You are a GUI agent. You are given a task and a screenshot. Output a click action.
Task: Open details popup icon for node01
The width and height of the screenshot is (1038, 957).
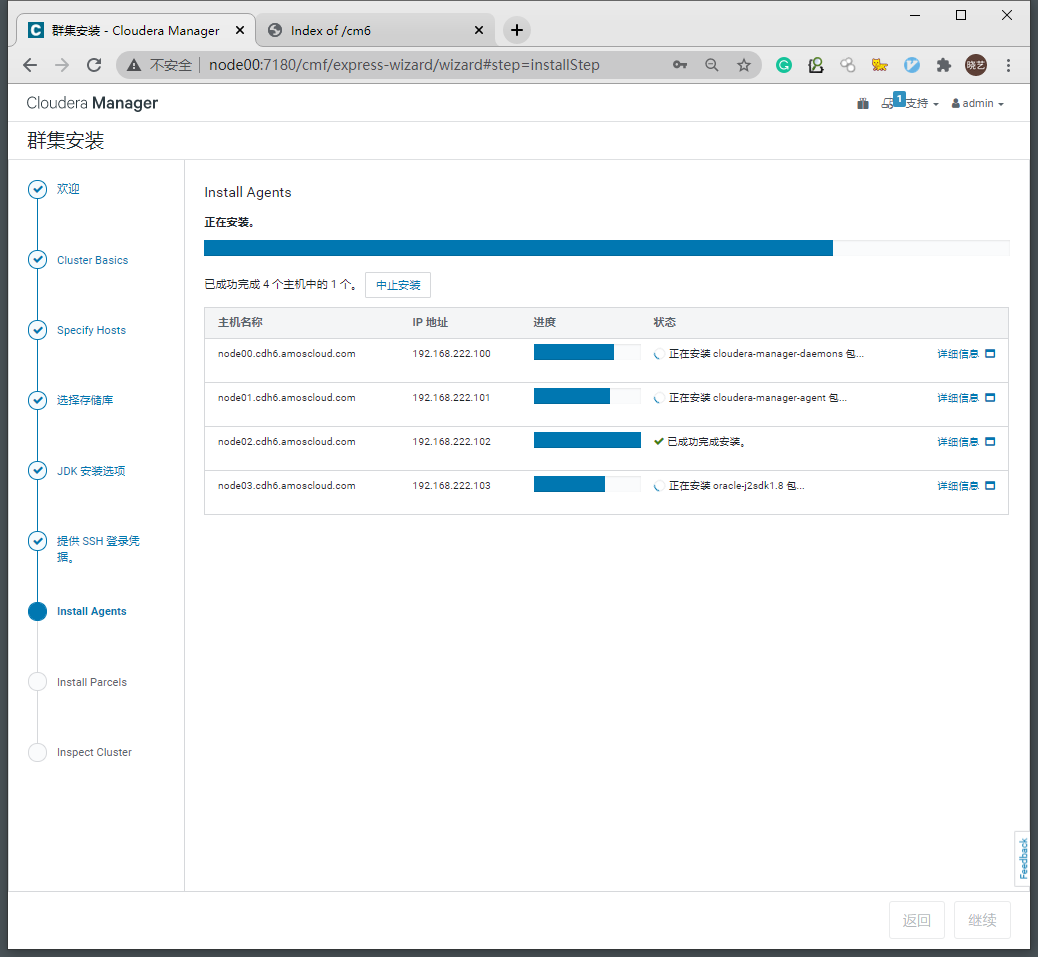tap(990, 398)
